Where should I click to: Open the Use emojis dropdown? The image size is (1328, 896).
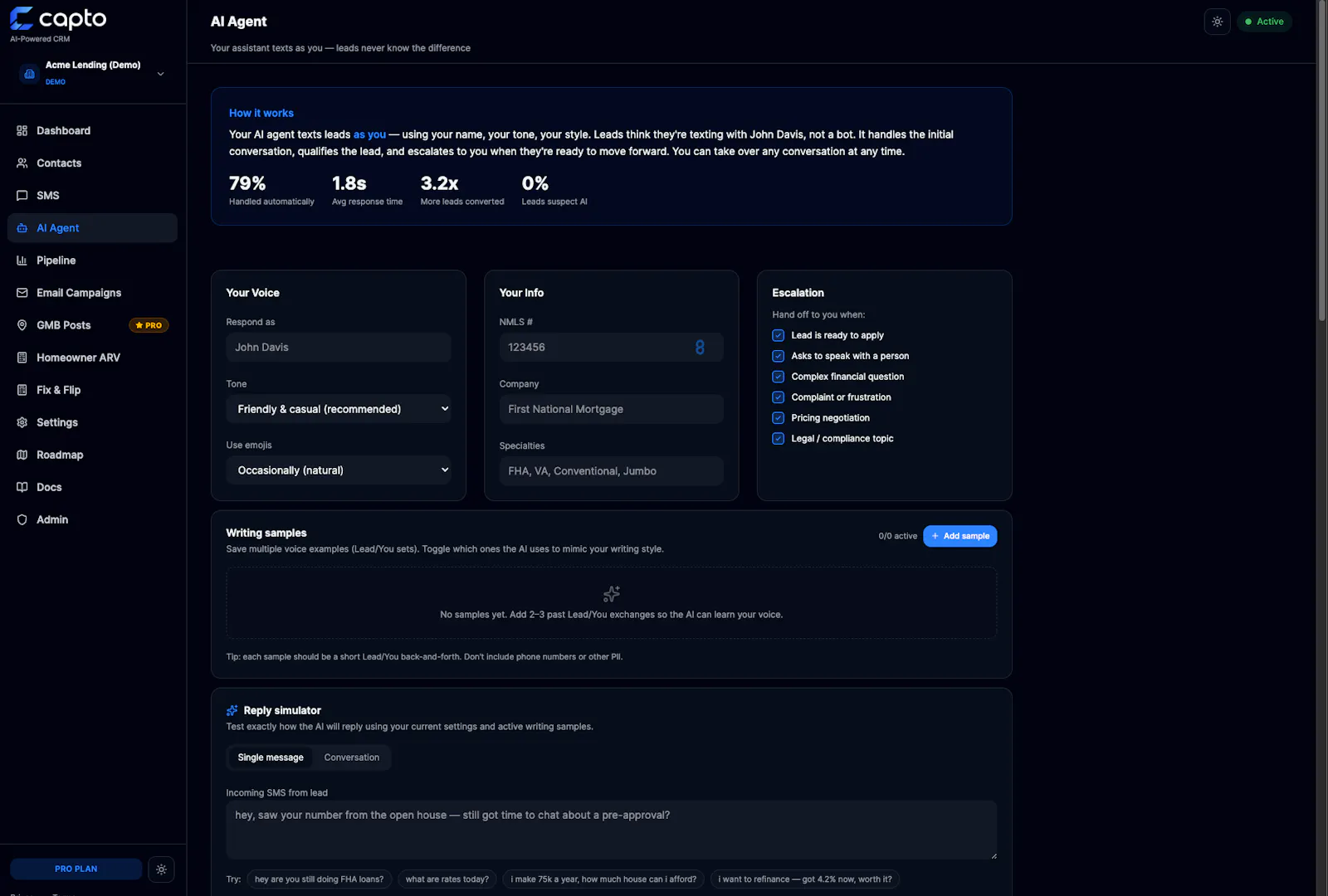(x=339, y=470)
